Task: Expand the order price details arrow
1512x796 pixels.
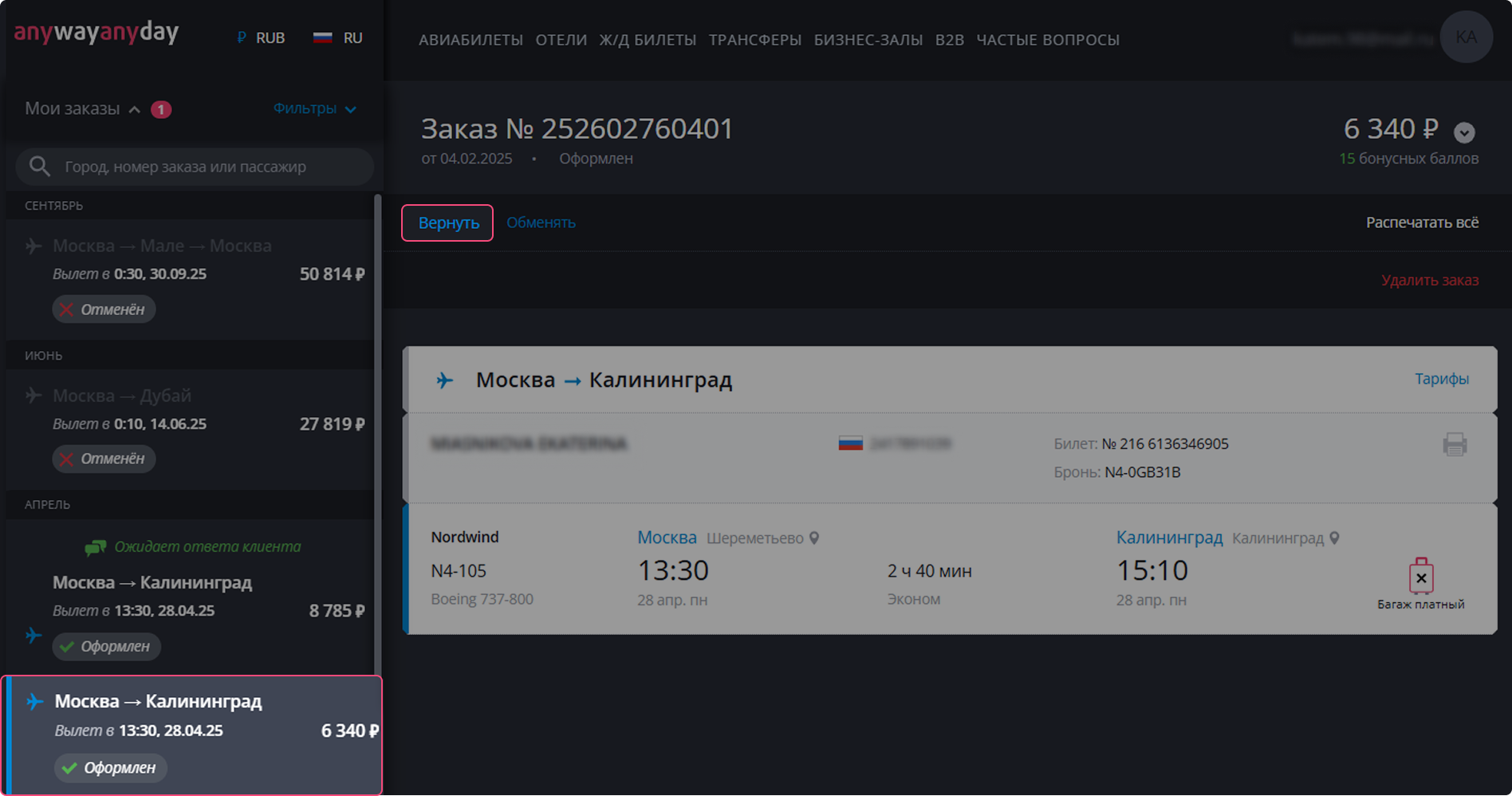Action: (1463, 132)
